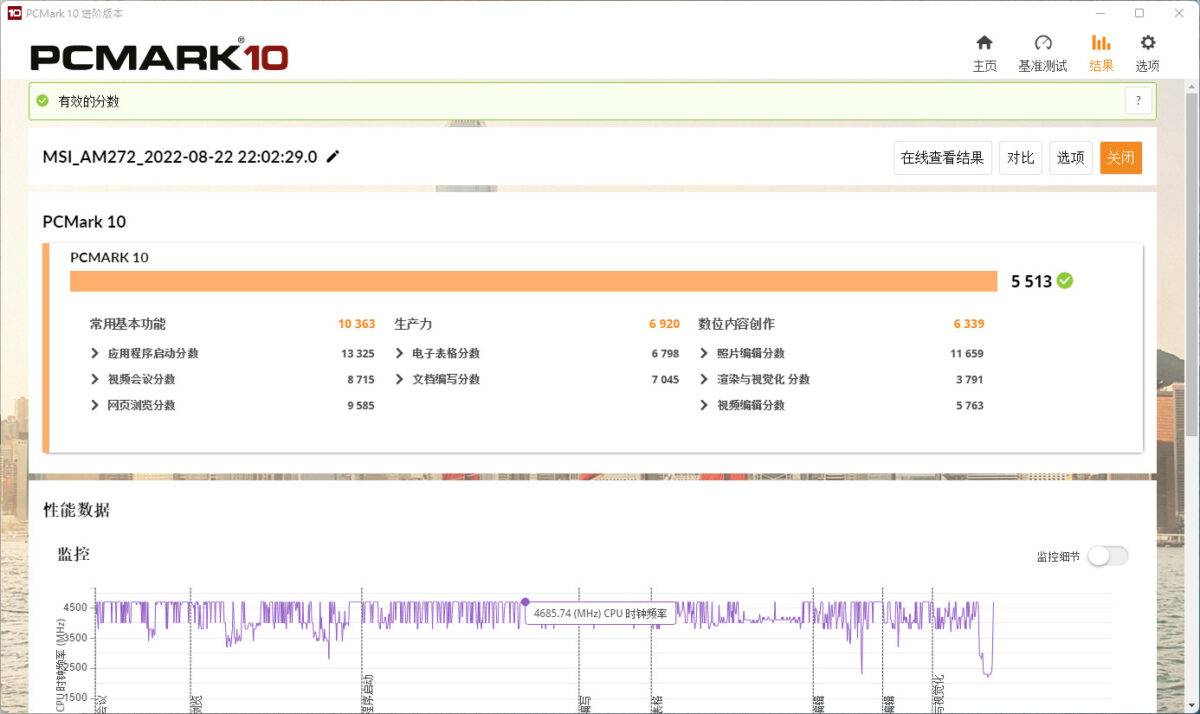1200x714 pixels.
Task: Click the PCMark 10 title bar app icon
Action: pyautogui.click(x=14, y=13)
